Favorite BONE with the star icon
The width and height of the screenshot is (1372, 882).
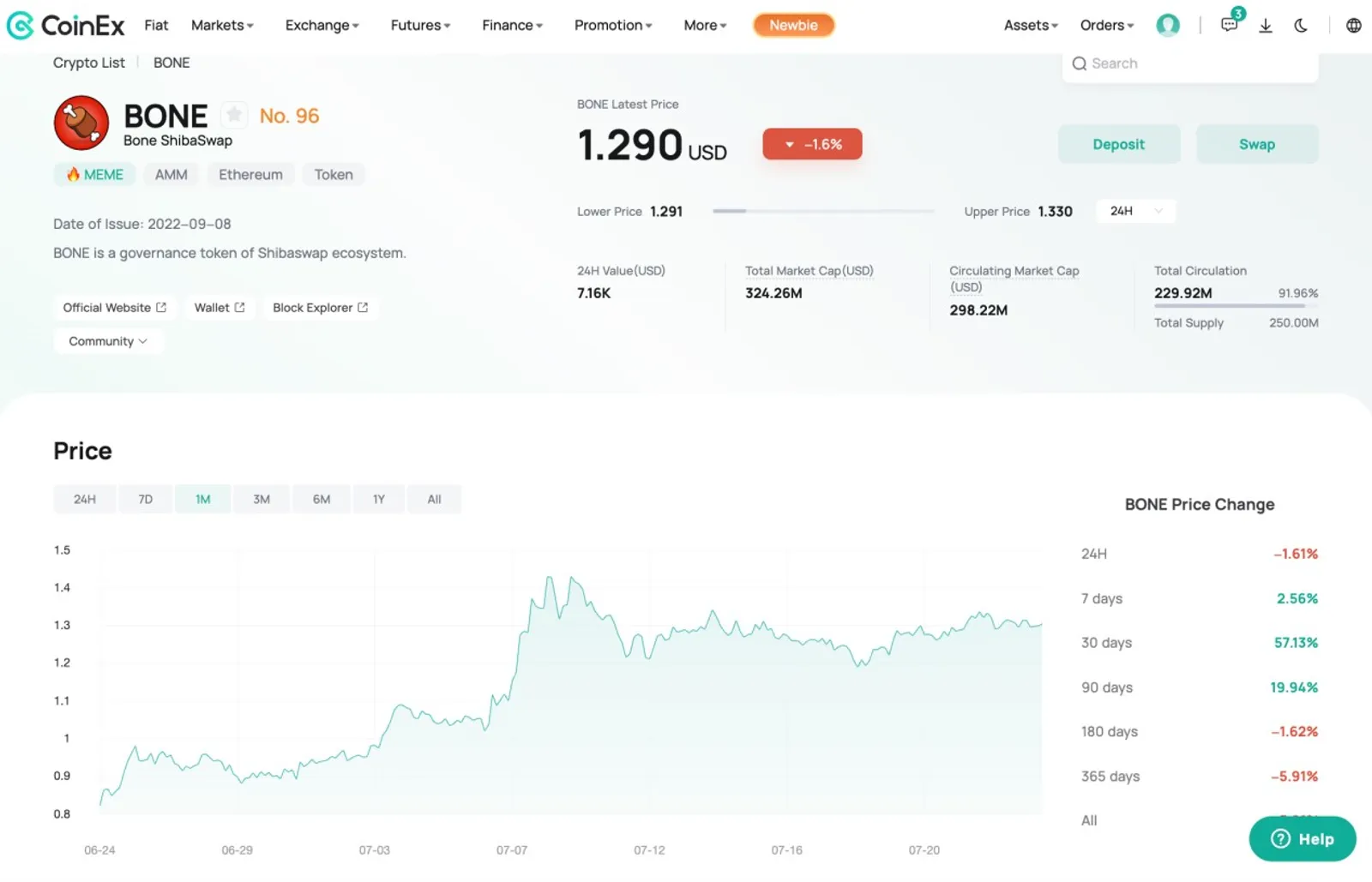pos(234,115)
